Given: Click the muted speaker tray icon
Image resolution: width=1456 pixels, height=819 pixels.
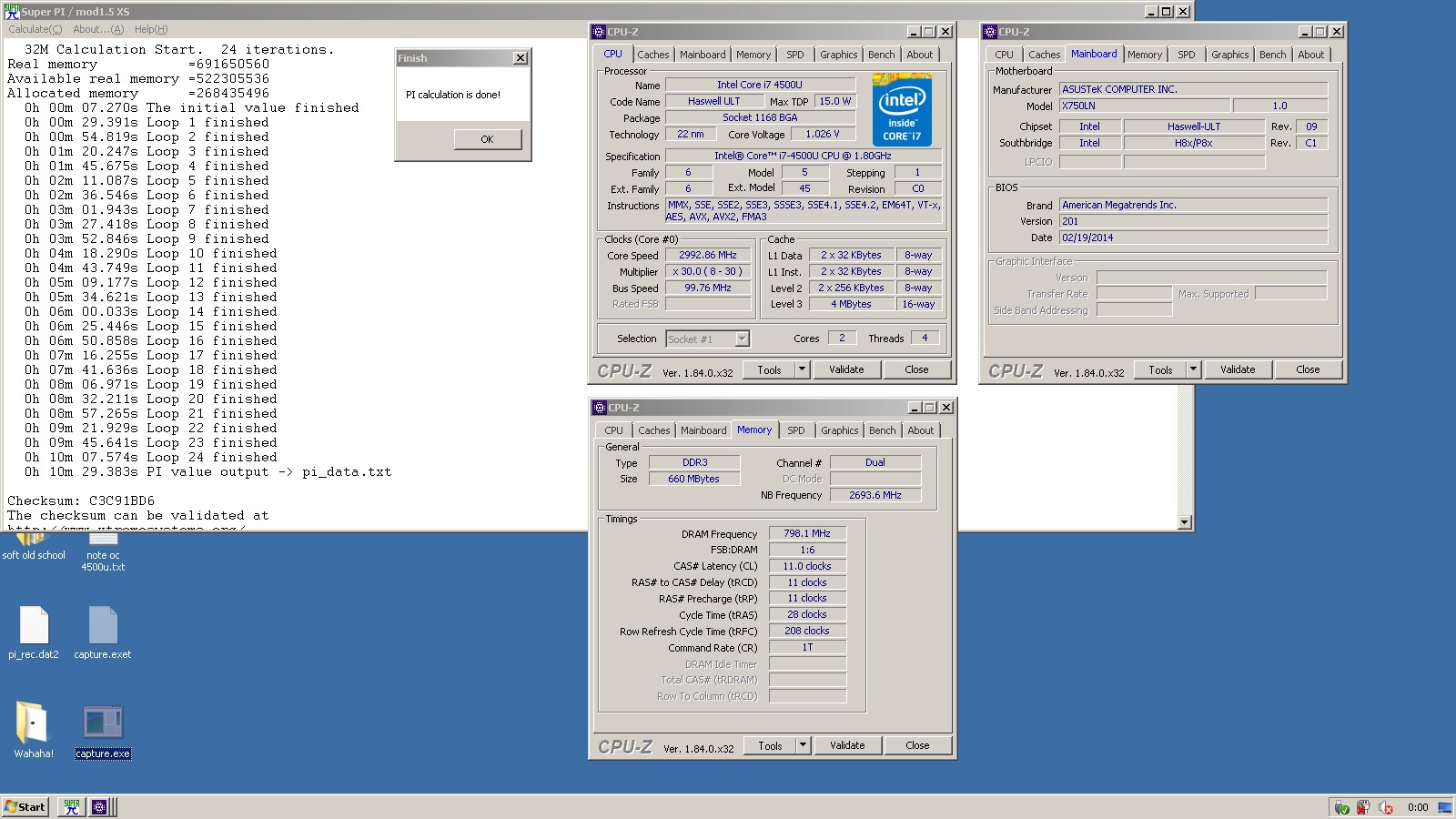Looking at the screenshot, I should (1386, 807).
